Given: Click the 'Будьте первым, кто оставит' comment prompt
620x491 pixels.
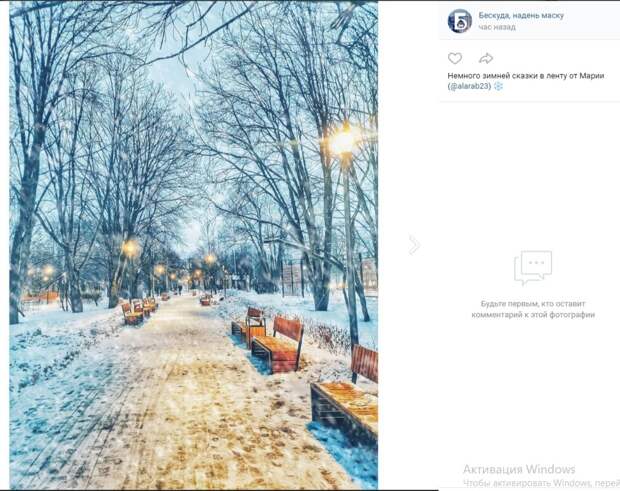Looking at the screenshot, I should pyautogui.click(x=533, y=304).
